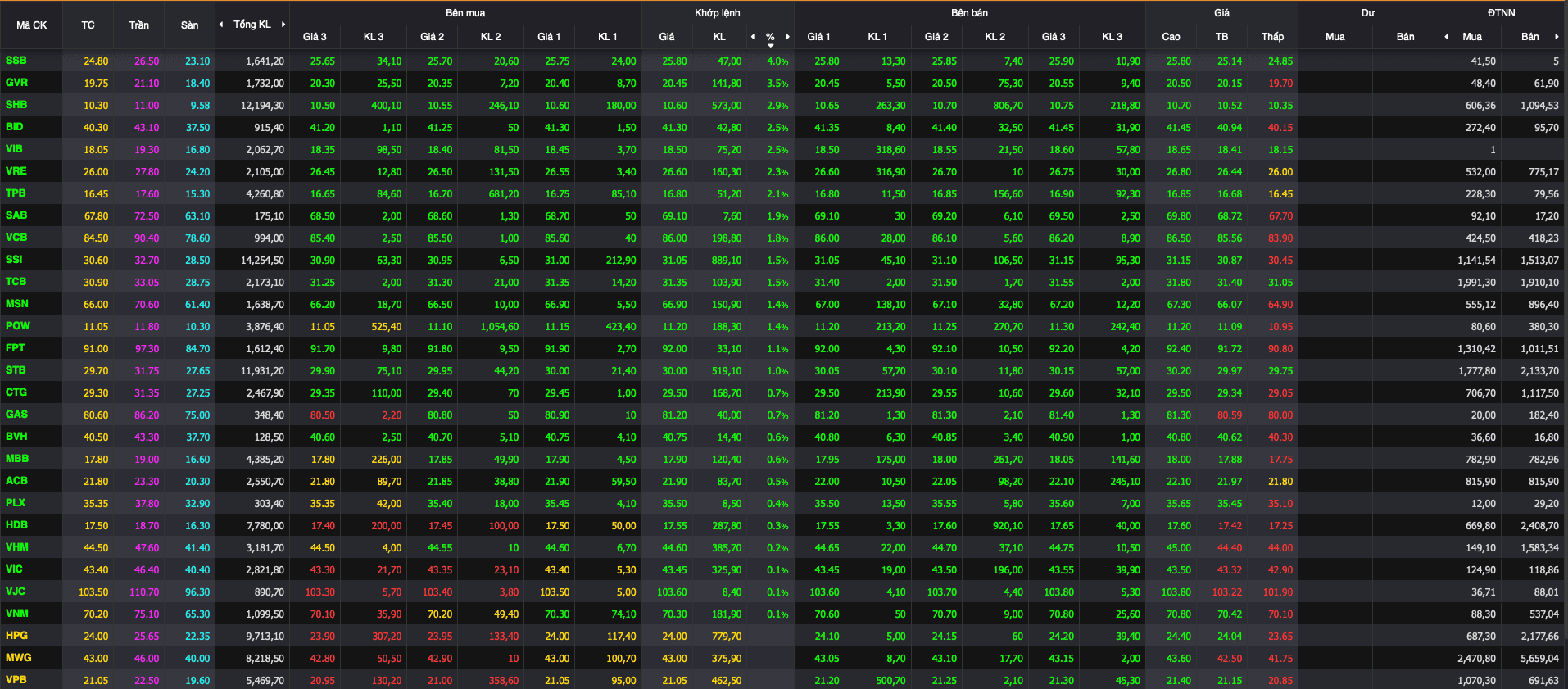This screenshot has width=1568, height=689.
Task: Open stock symbol MWG
Action: point(18,658)
